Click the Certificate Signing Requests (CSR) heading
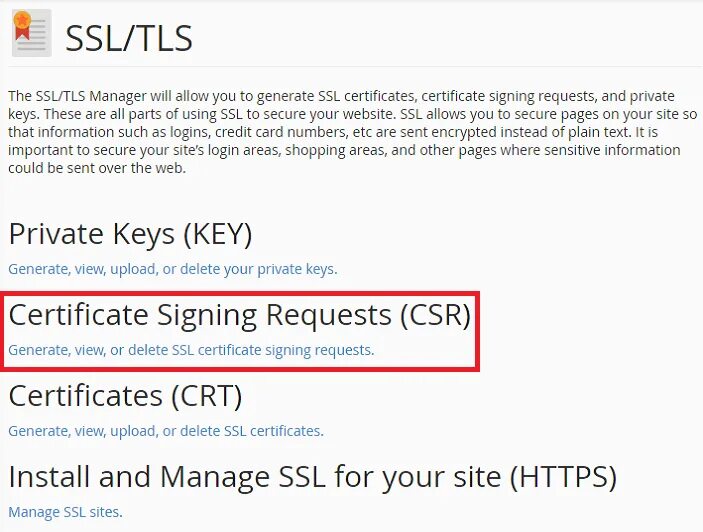 [x=240, y=315]
